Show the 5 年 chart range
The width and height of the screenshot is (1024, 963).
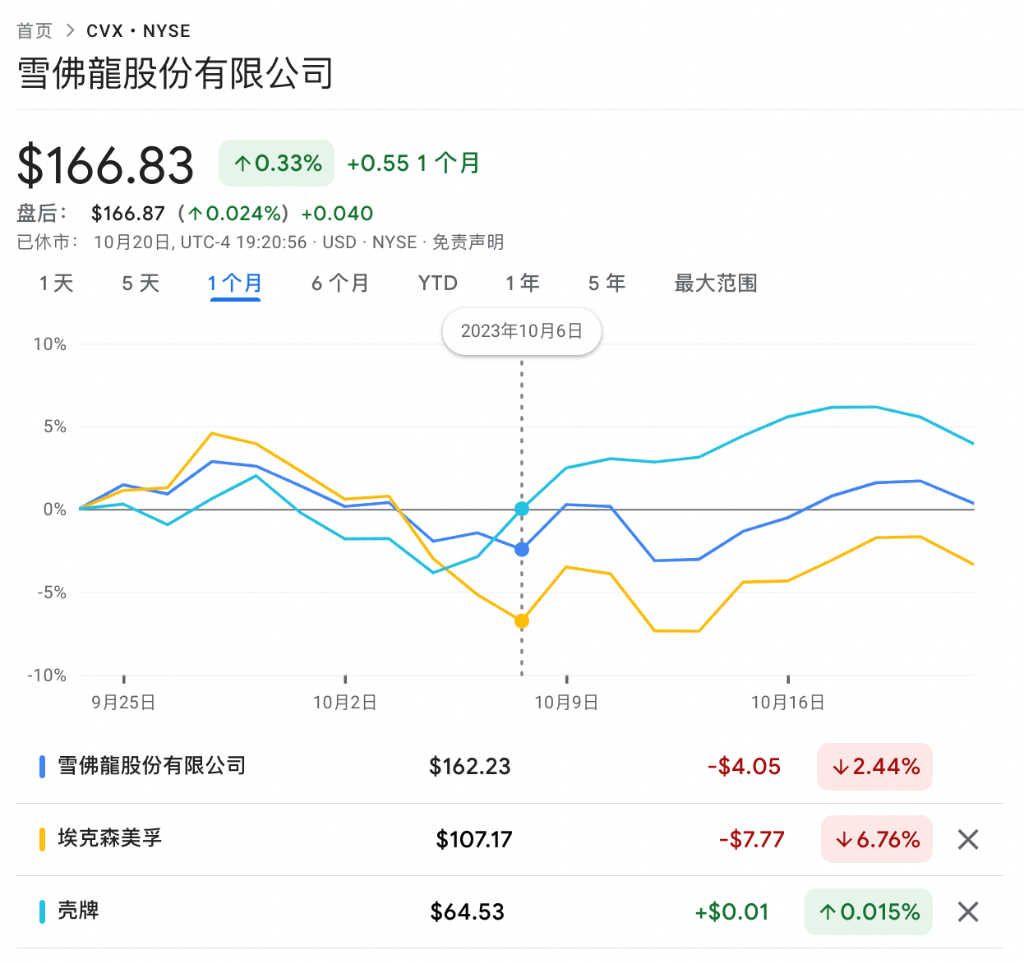click(x=606, y=283)
